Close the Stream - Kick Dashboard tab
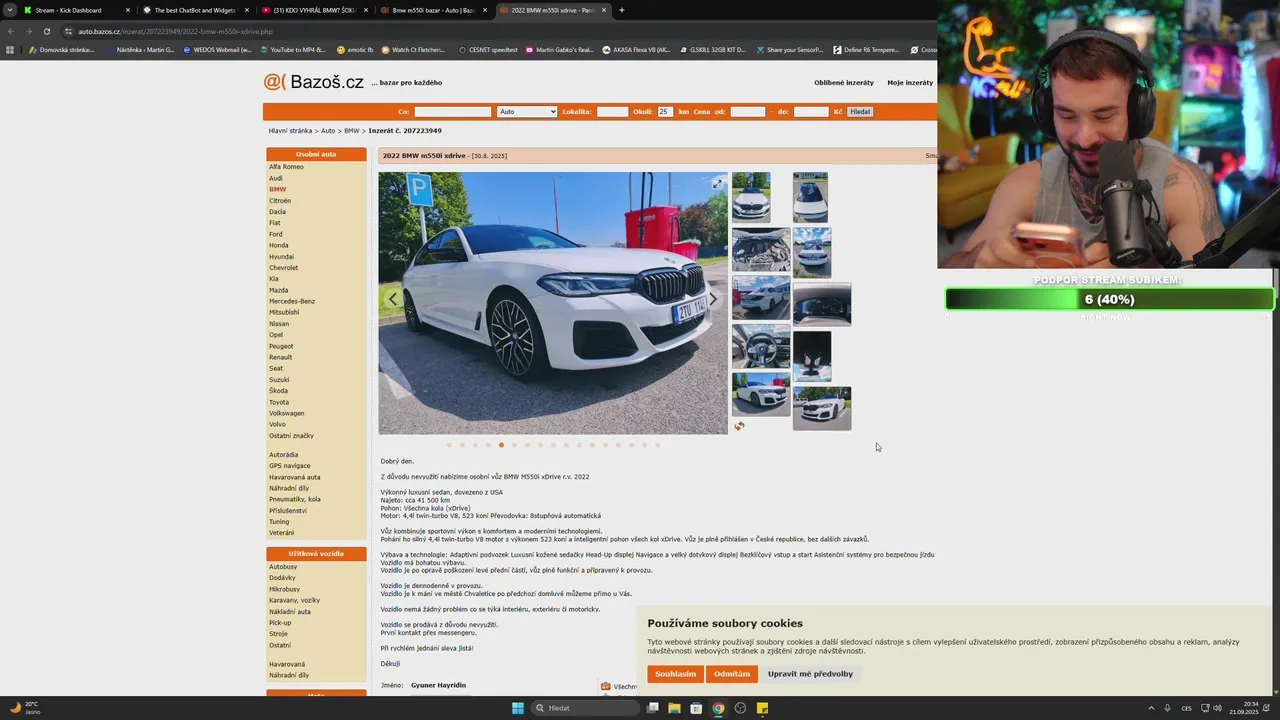The height and width of the screenshot is (720, 1280). click(128, 10)
